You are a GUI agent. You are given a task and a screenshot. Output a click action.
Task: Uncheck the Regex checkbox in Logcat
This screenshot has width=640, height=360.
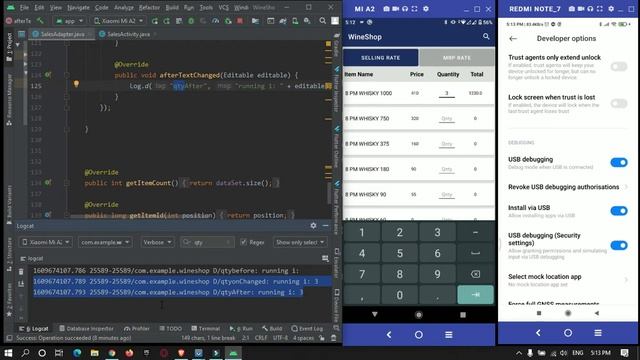pos(244,242)
